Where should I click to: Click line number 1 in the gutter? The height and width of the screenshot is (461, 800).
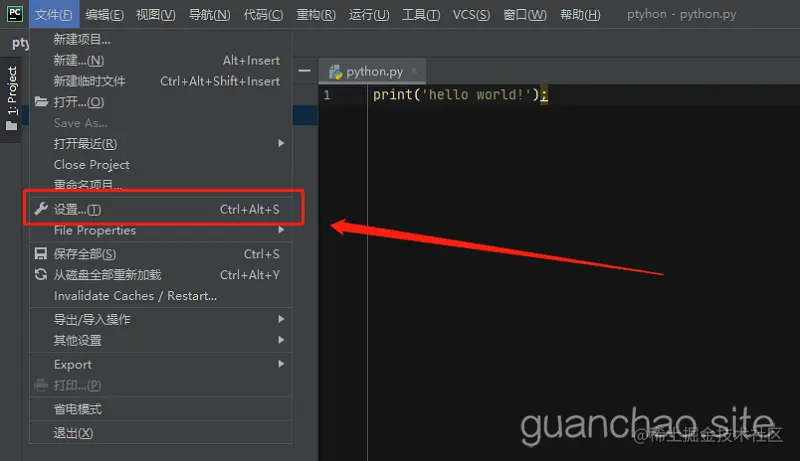(x=327, y=95)
